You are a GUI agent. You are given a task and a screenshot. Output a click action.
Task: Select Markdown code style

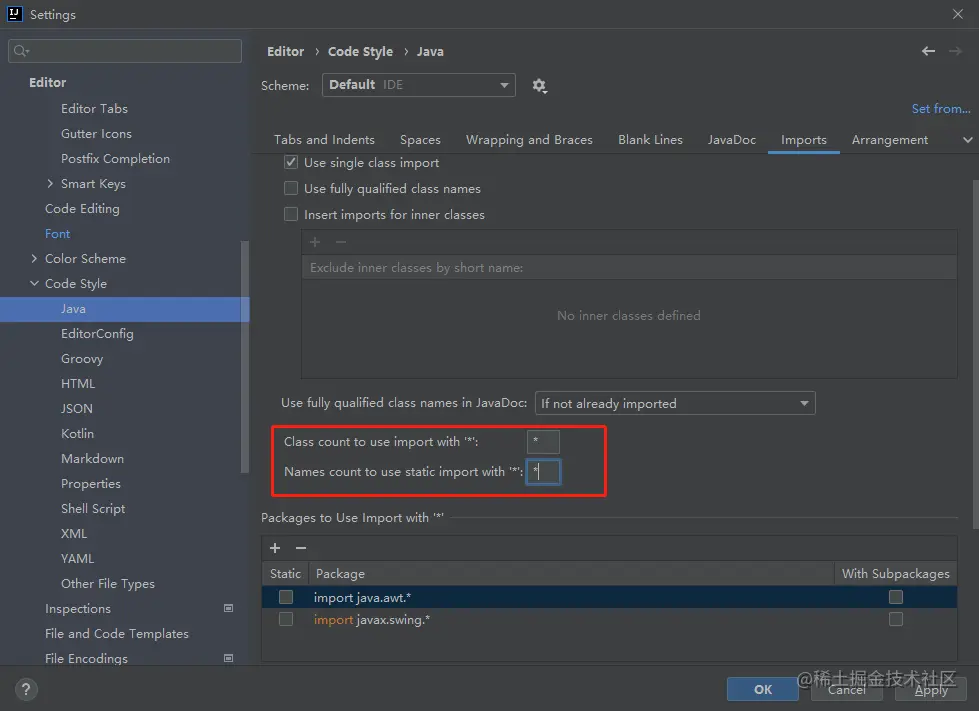point(92,458)
